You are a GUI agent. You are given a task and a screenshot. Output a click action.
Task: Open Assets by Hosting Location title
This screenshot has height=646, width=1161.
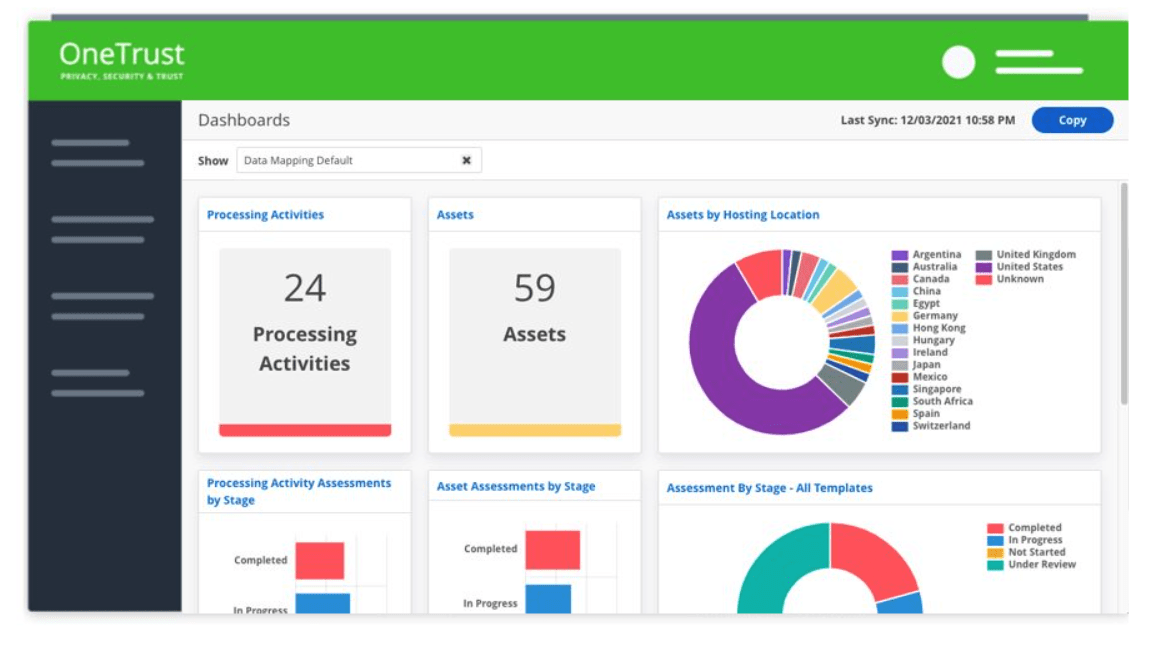point(743,215)
